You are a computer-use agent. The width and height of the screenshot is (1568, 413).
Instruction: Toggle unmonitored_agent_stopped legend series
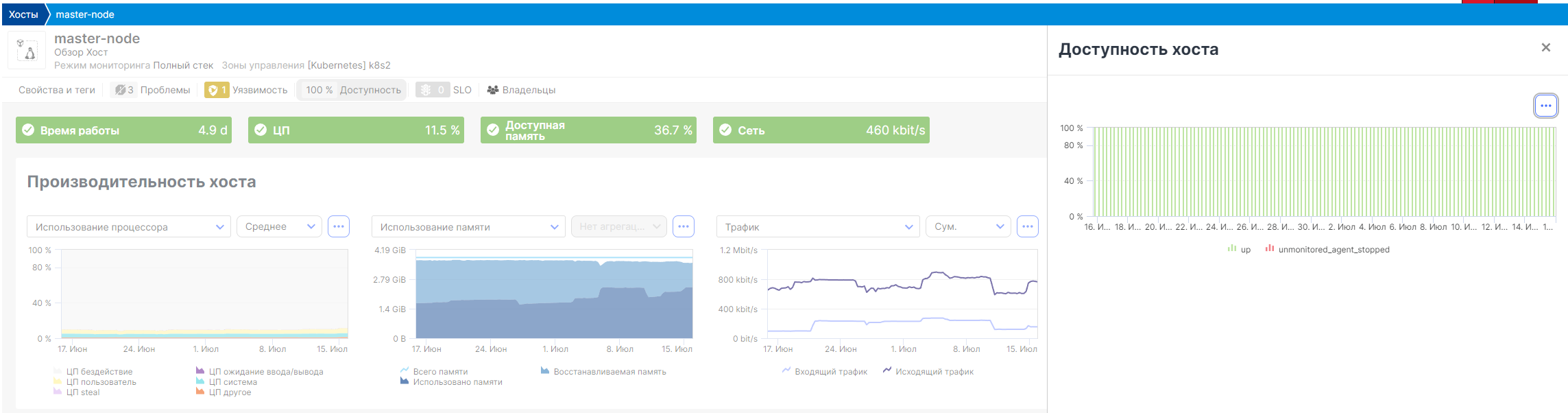pos(1327,250)
